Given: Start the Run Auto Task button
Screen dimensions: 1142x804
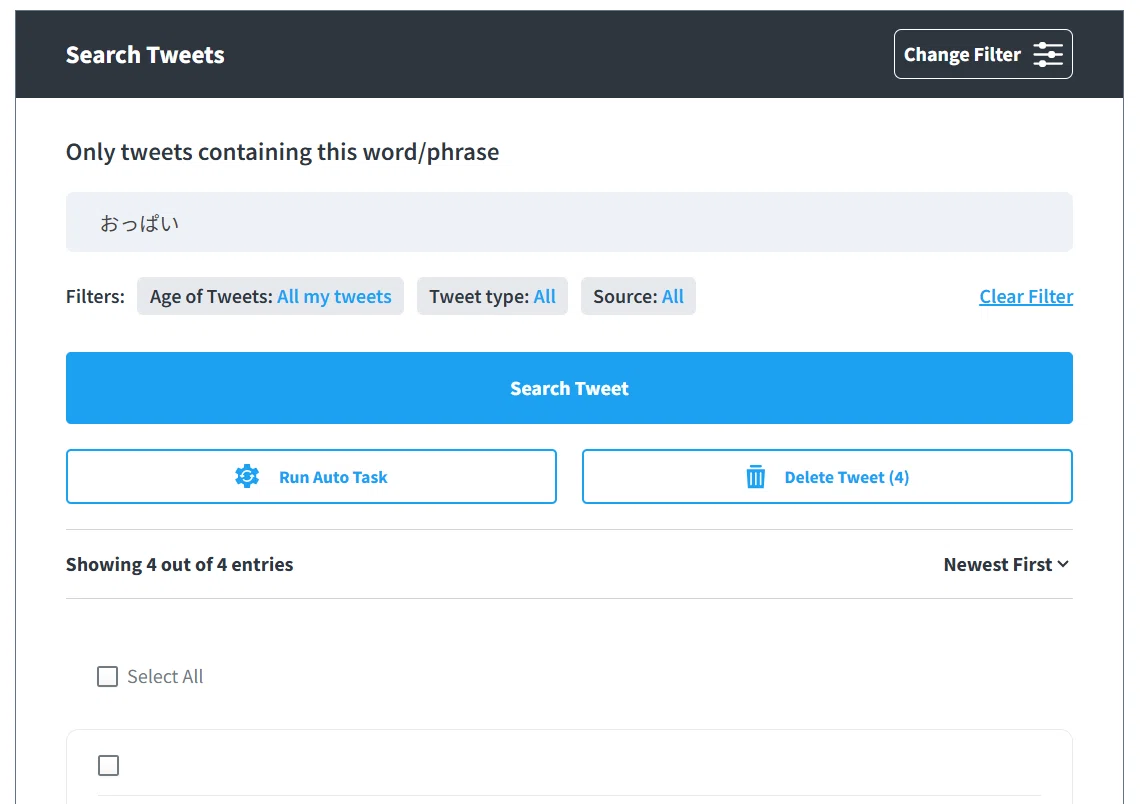Looking at the screenshot, I should pos(311,476).
